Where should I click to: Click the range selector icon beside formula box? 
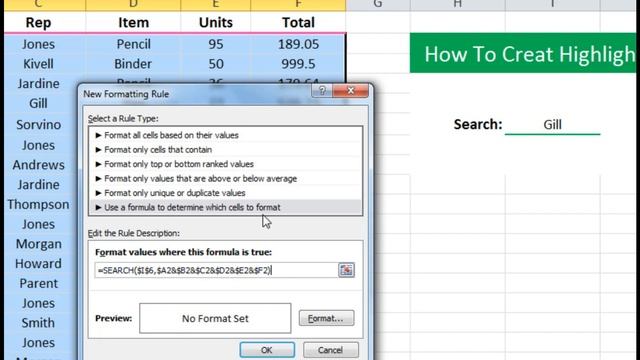pos(346,270)
